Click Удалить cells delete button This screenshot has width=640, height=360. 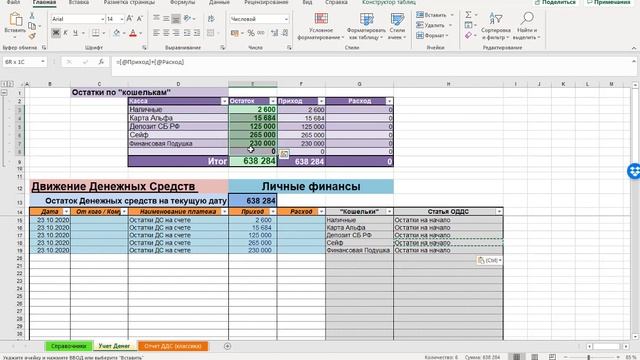coord(435,25)
